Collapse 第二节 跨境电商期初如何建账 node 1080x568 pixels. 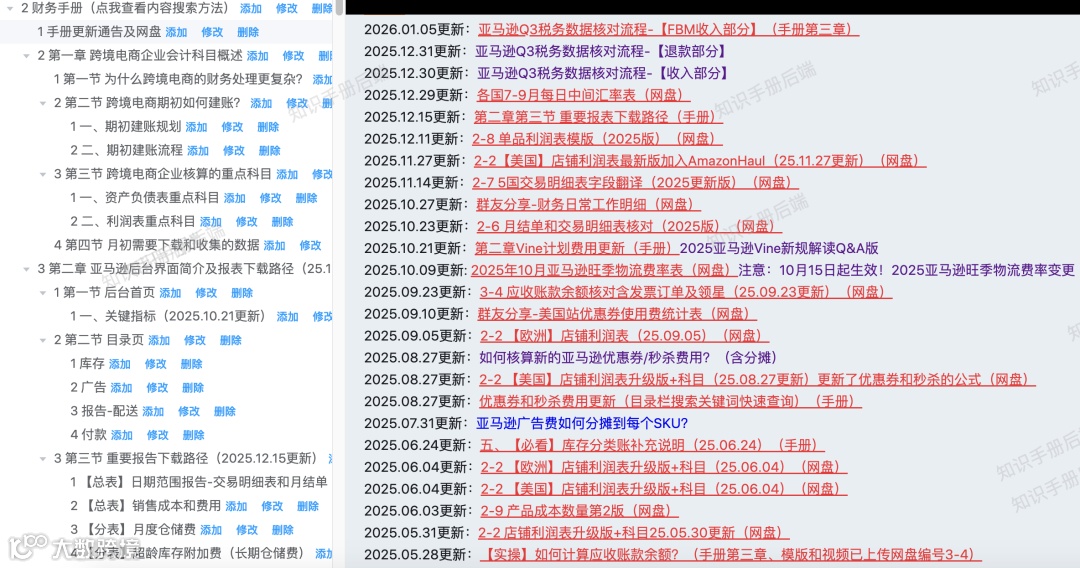pyautogui.click(x=43, y=103)
